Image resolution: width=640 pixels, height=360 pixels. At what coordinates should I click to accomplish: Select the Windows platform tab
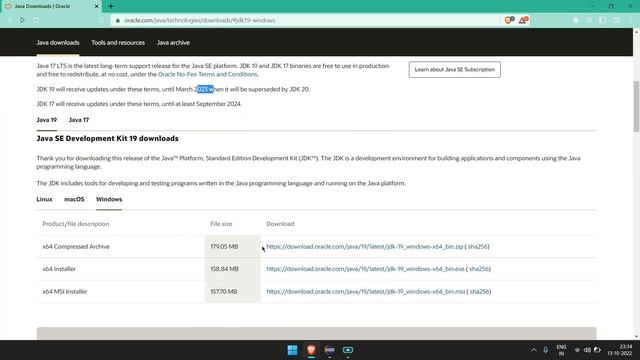click(109, 199)
